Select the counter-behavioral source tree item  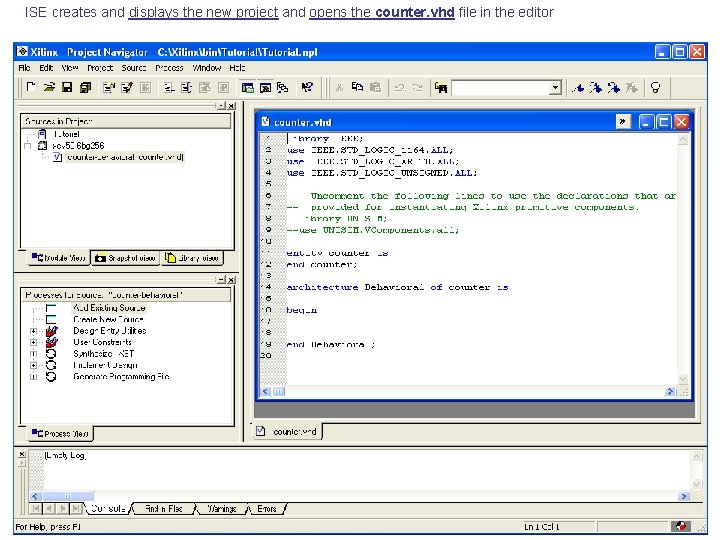(125, 157)
